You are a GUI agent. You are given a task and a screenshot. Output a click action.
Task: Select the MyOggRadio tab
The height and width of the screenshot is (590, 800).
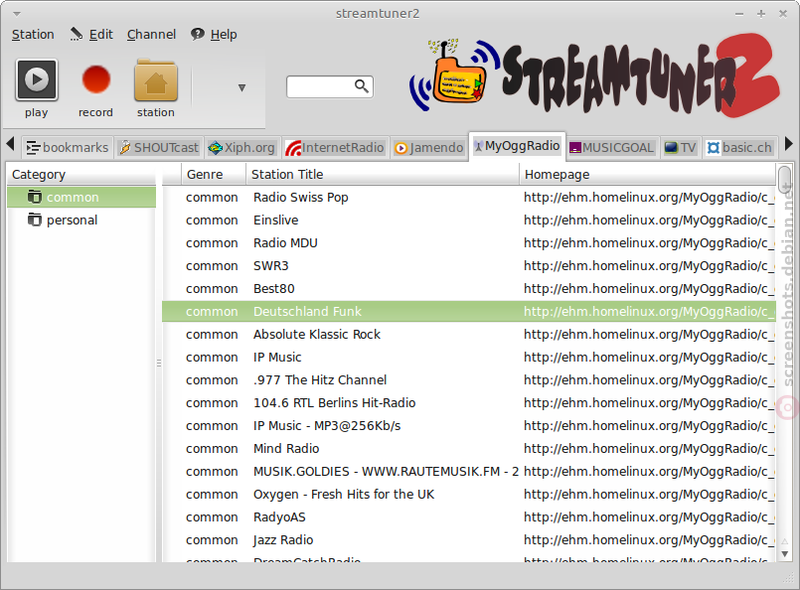coord(517,146)
